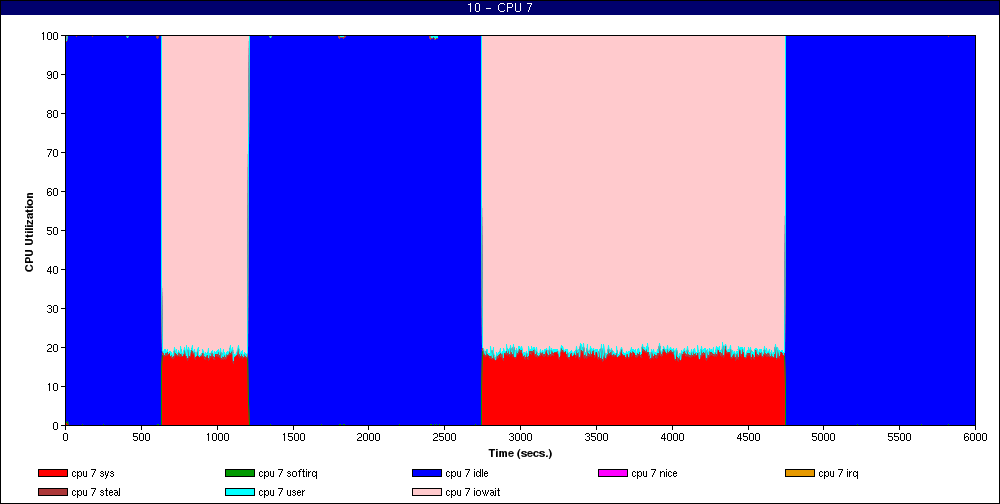The height and width of the screenshot is (504, 1000).
Task: Click the x-axis label 5000
Action: 823,438
